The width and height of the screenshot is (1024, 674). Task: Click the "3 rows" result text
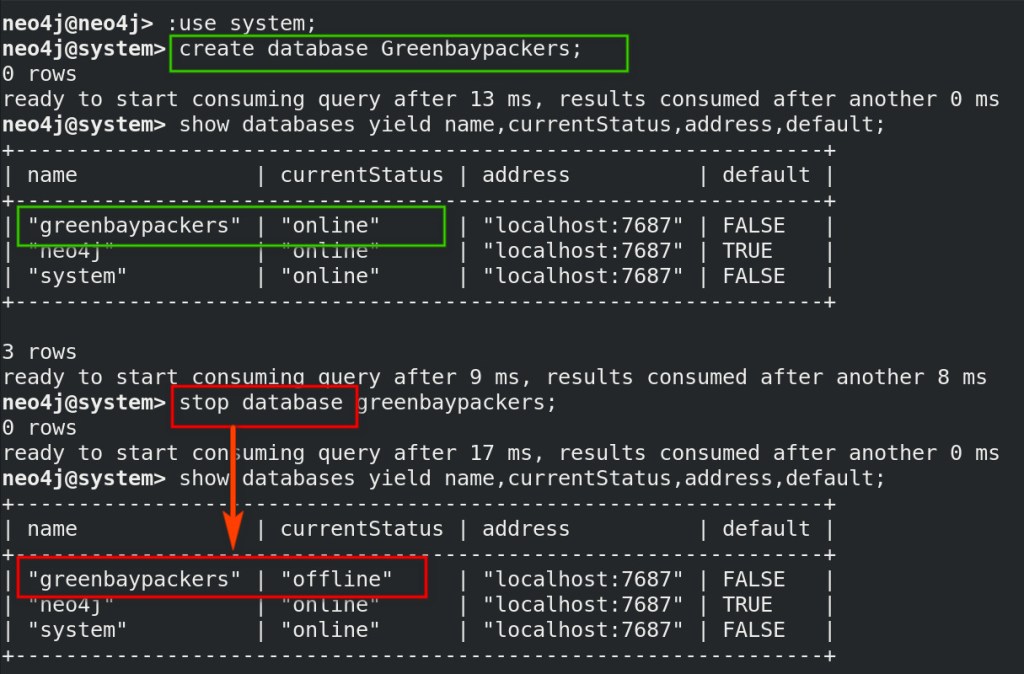[39, 352]
